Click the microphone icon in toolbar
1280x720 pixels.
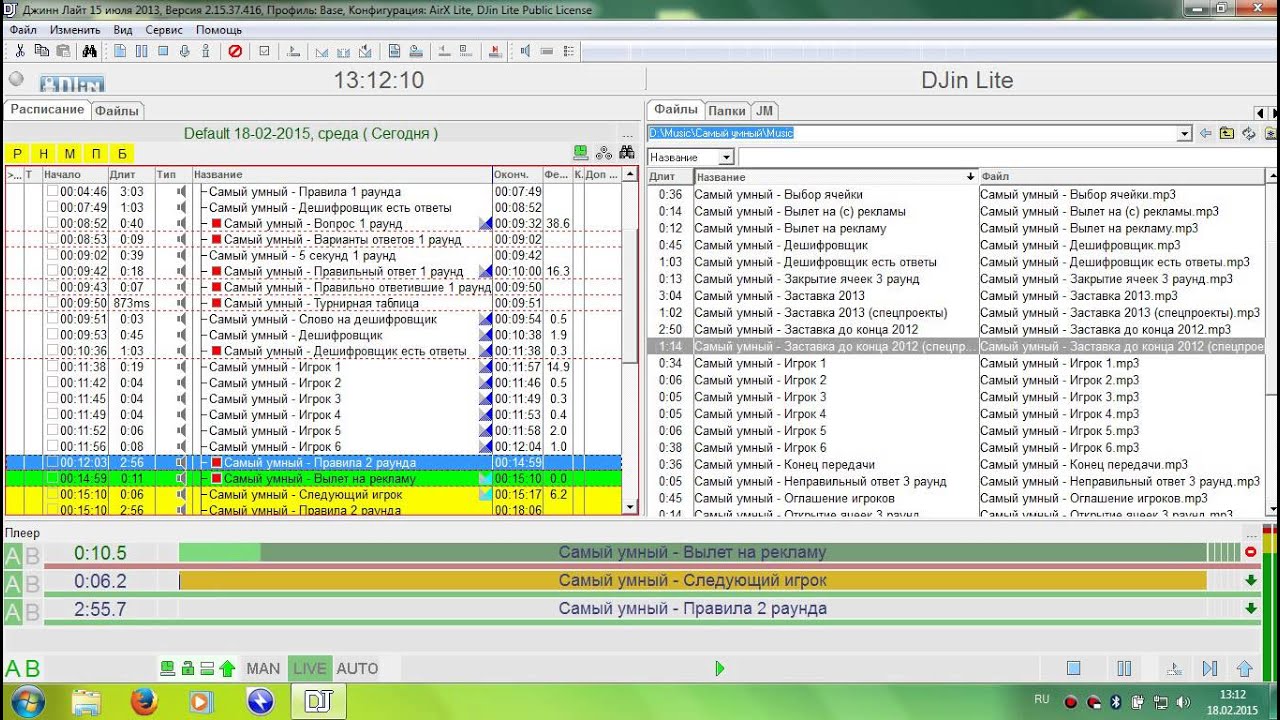coord(184,51)
